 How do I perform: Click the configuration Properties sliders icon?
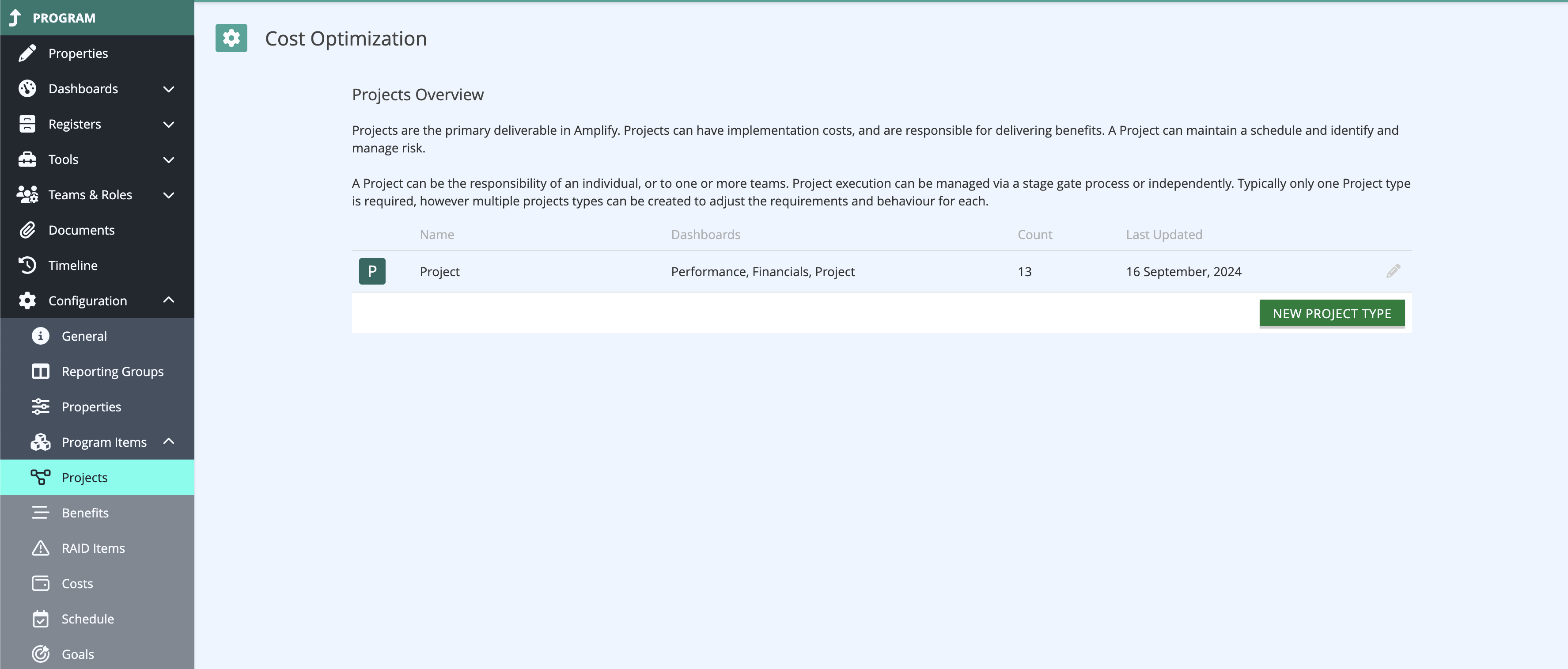tap(40, 407)
